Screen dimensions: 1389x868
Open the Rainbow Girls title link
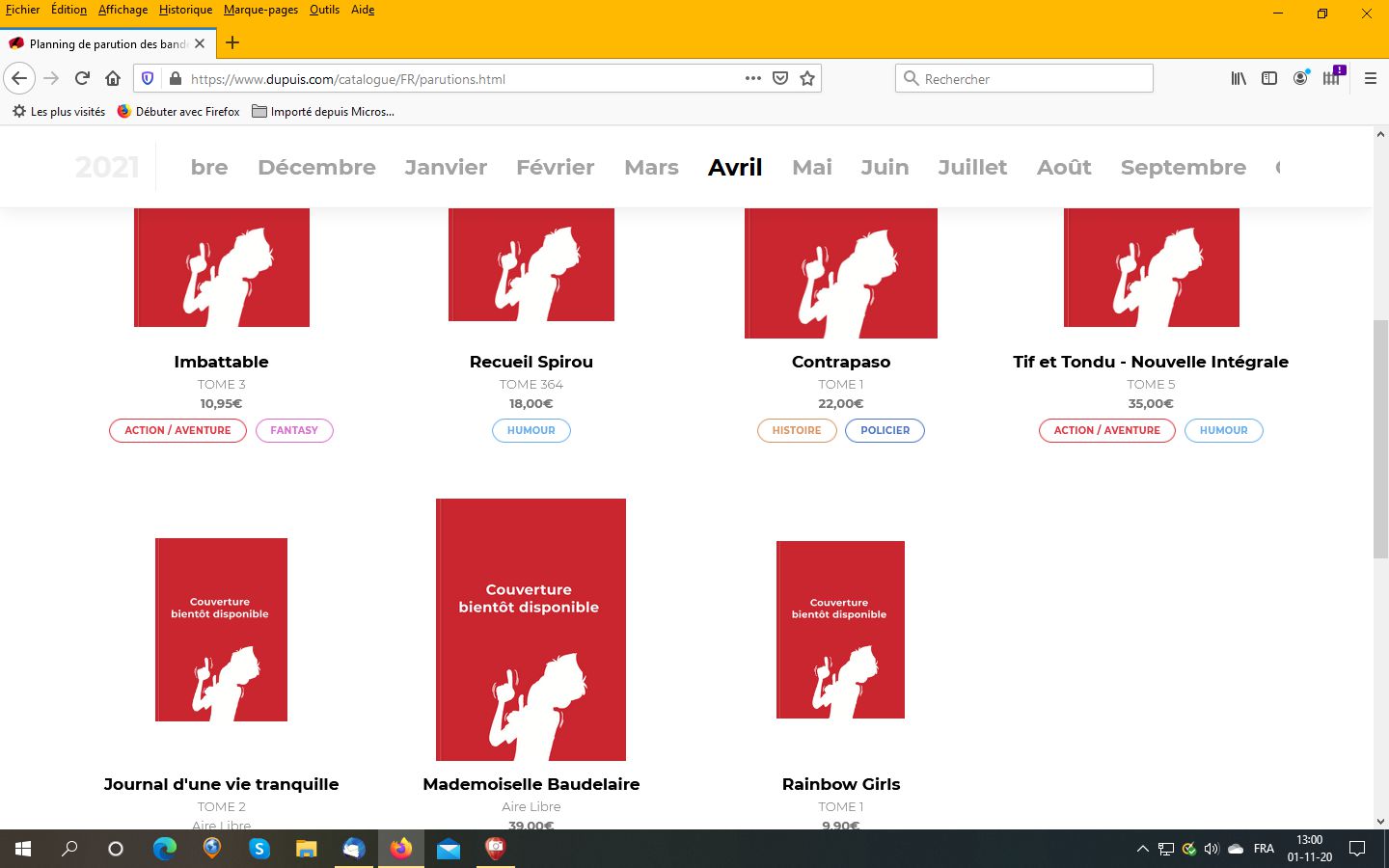coord(841,784)
